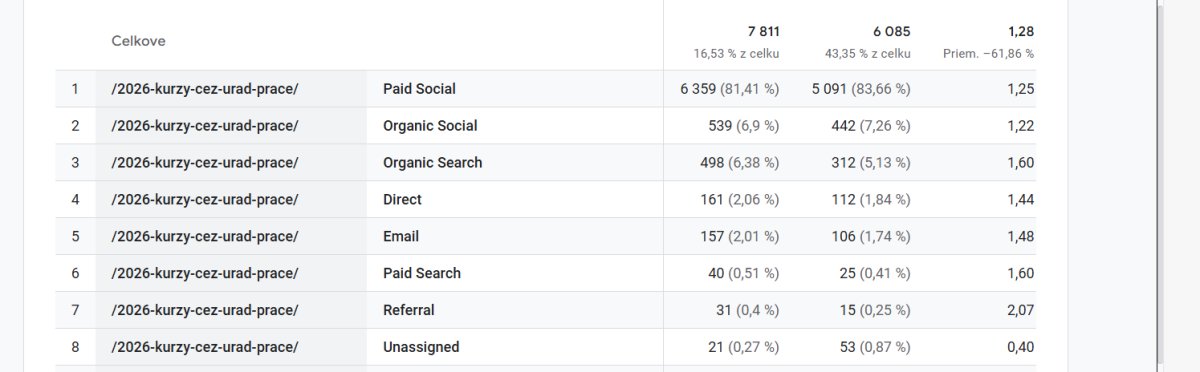Viewport: 1200px width, 372px height.
Task: Click the 6 359 (81,41 %) value
Action: point(729,89)
